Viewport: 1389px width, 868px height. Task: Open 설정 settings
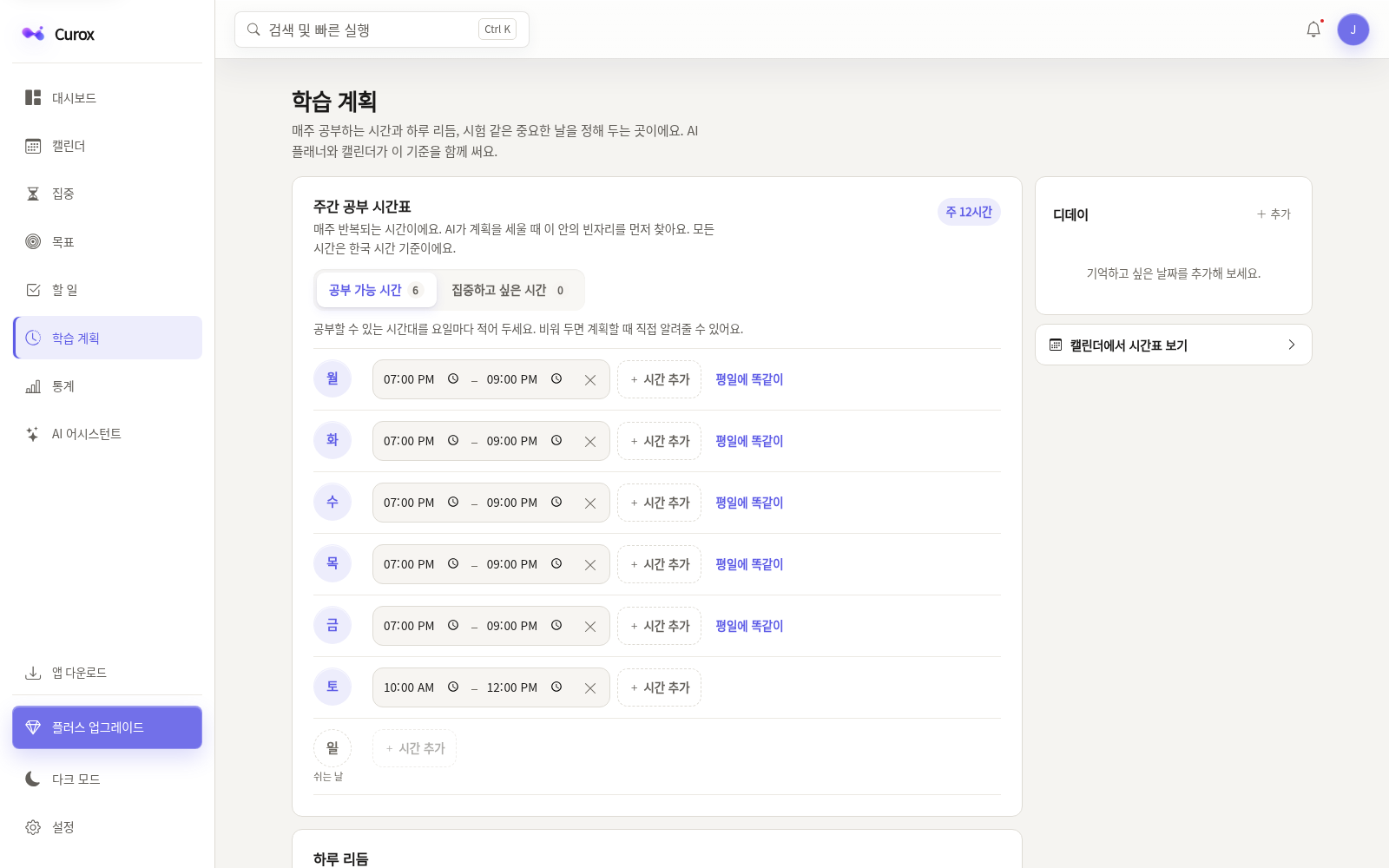point(108,827)
